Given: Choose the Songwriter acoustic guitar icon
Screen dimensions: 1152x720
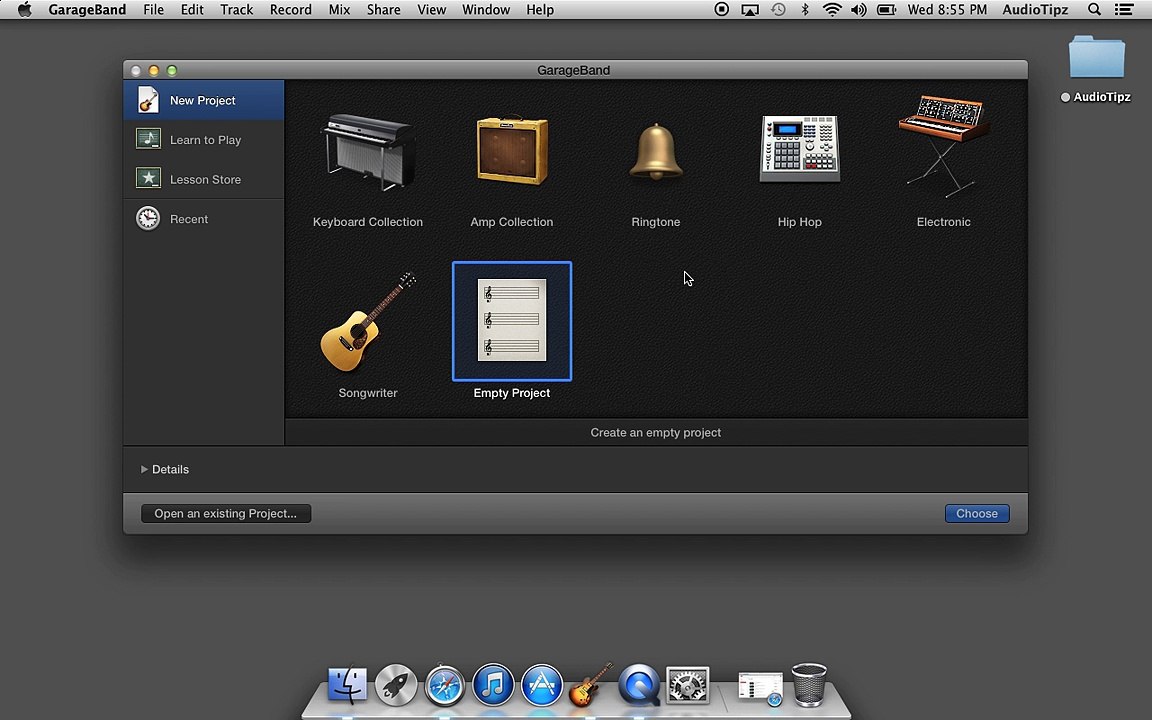Looking at the screenshot, I should [x=368, y=322].
